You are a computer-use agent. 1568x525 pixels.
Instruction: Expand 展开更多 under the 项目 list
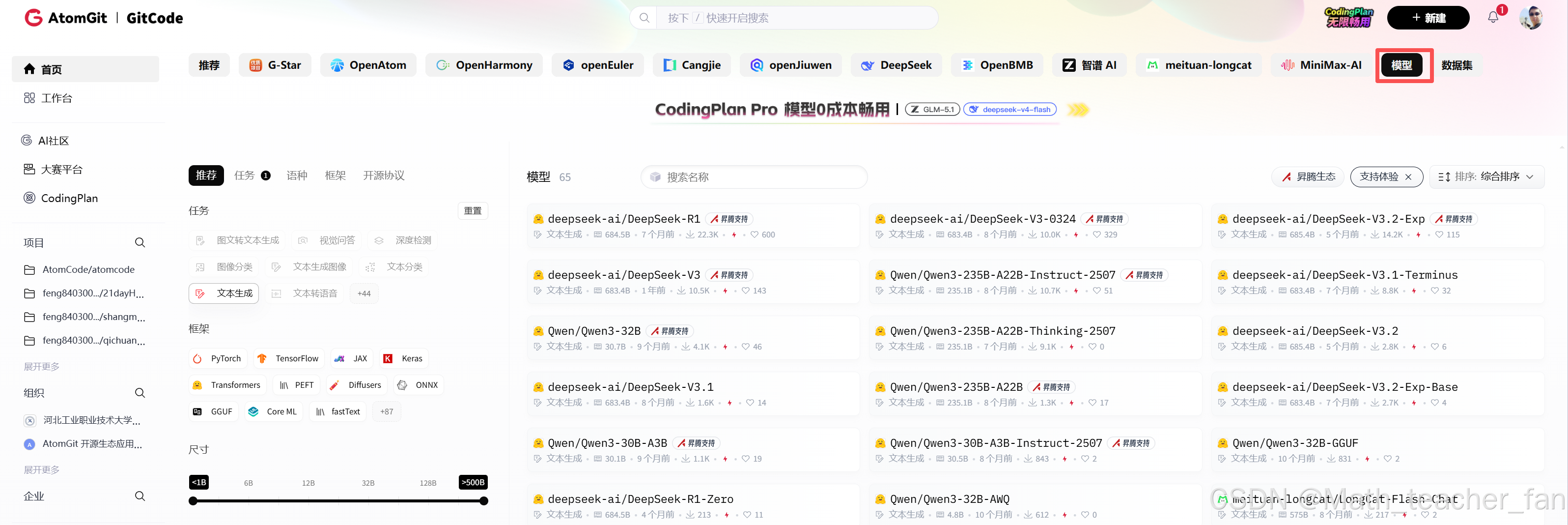(x=41, y=367)
